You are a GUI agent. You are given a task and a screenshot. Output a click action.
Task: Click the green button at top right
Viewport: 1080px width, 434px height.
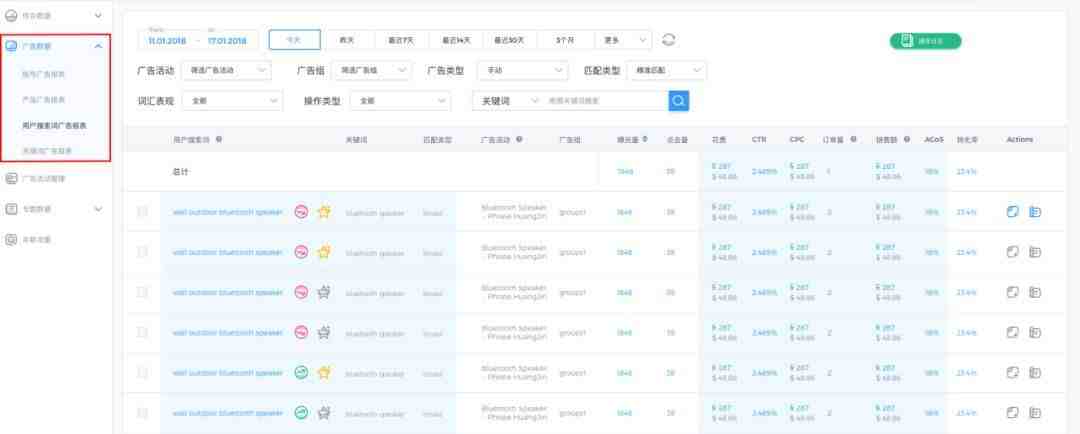tap(925, 41)
